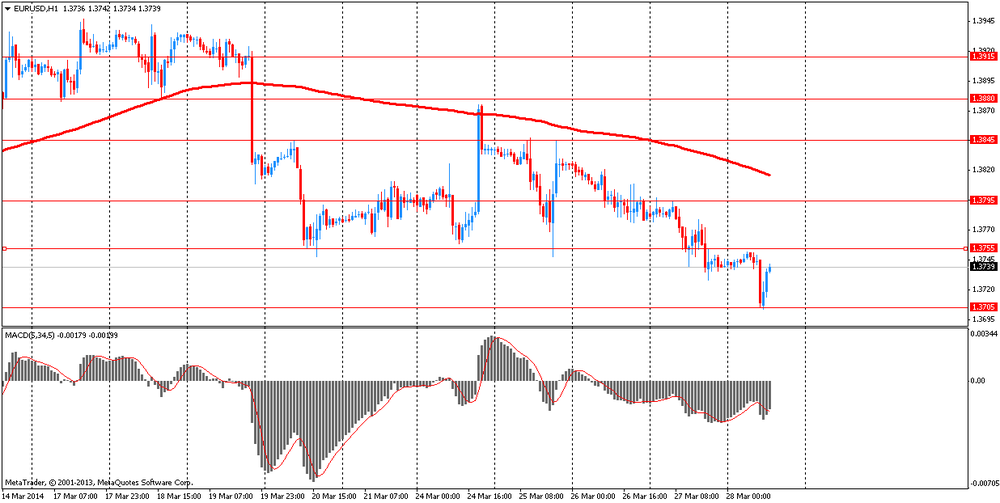Select the red 1.3880 level label
The image size is (1000, 503).
click(982, 99)
